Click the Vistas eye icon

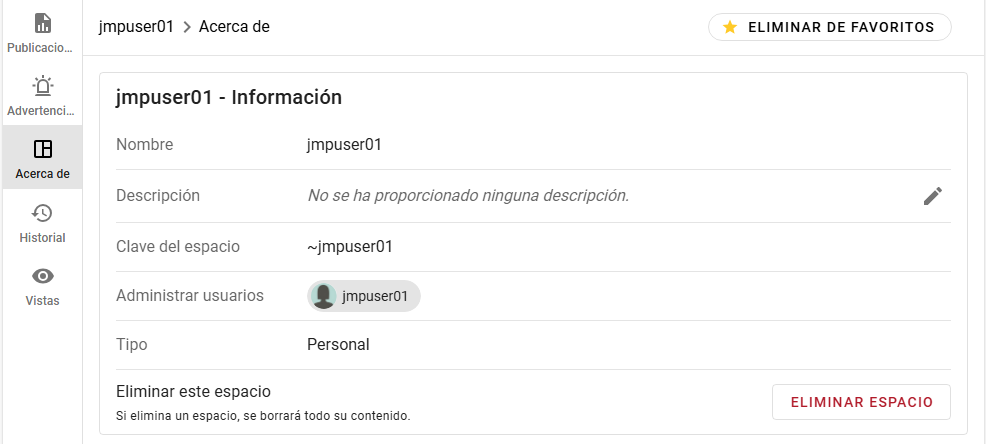click(x=42, y=276)
